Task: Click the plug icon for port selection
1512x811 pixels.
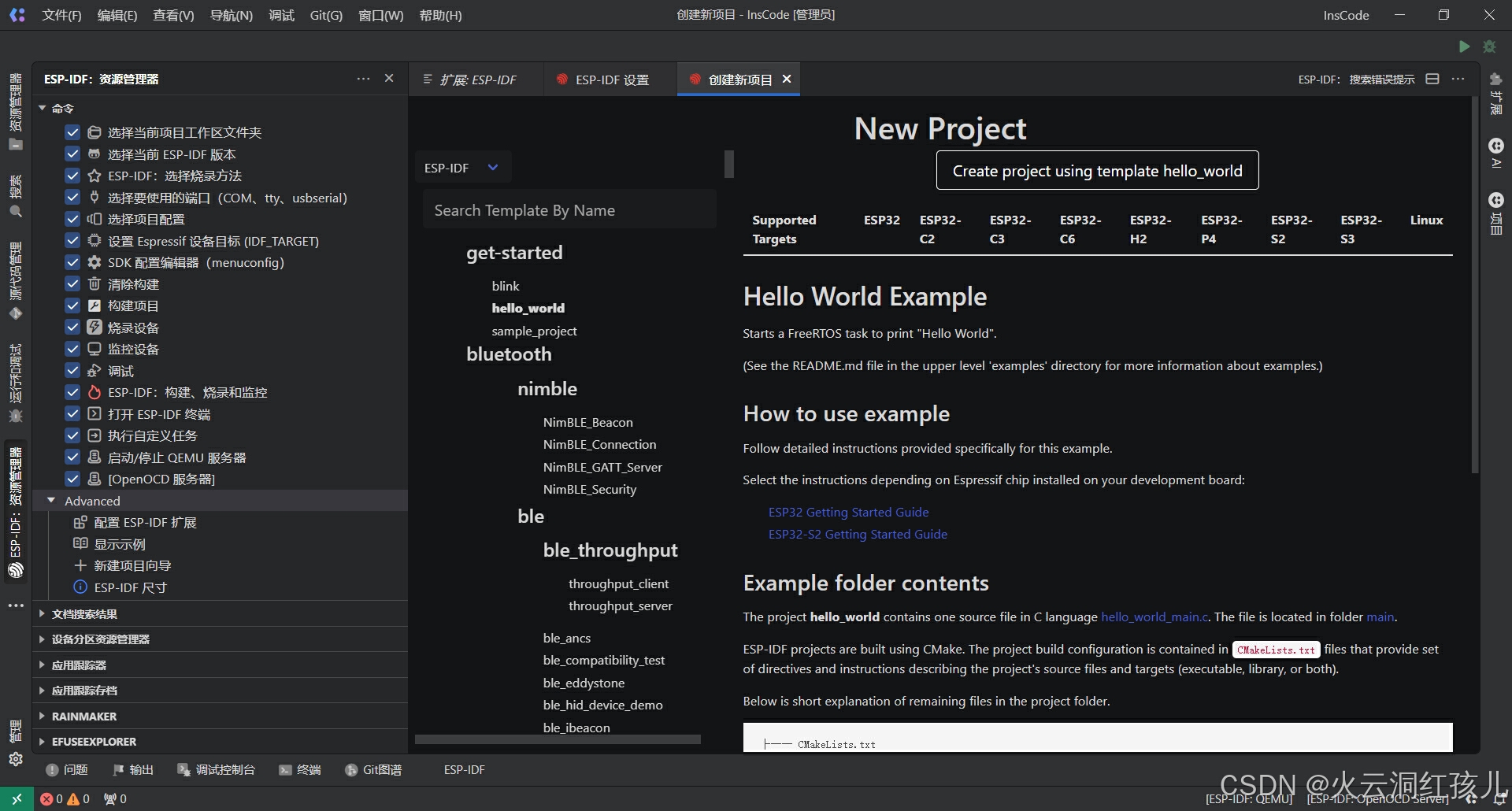Action: [94, 197]
